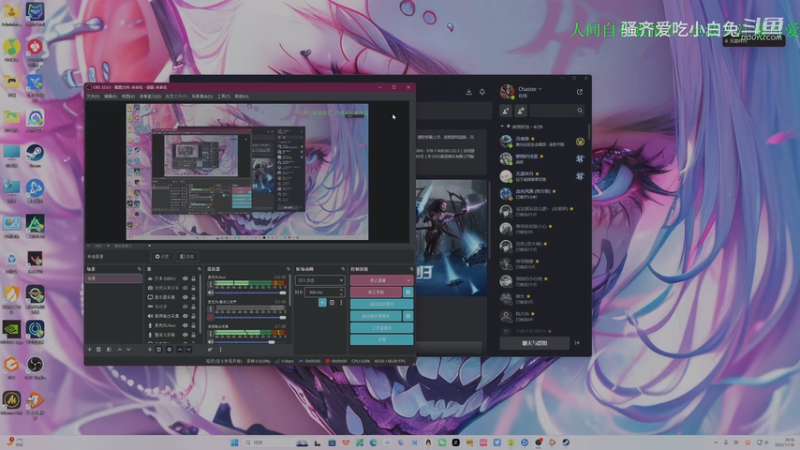Adjust the first mixer channel volume slider
The image size is (800, 450).
pyautogui.click(x=251, y=293)
